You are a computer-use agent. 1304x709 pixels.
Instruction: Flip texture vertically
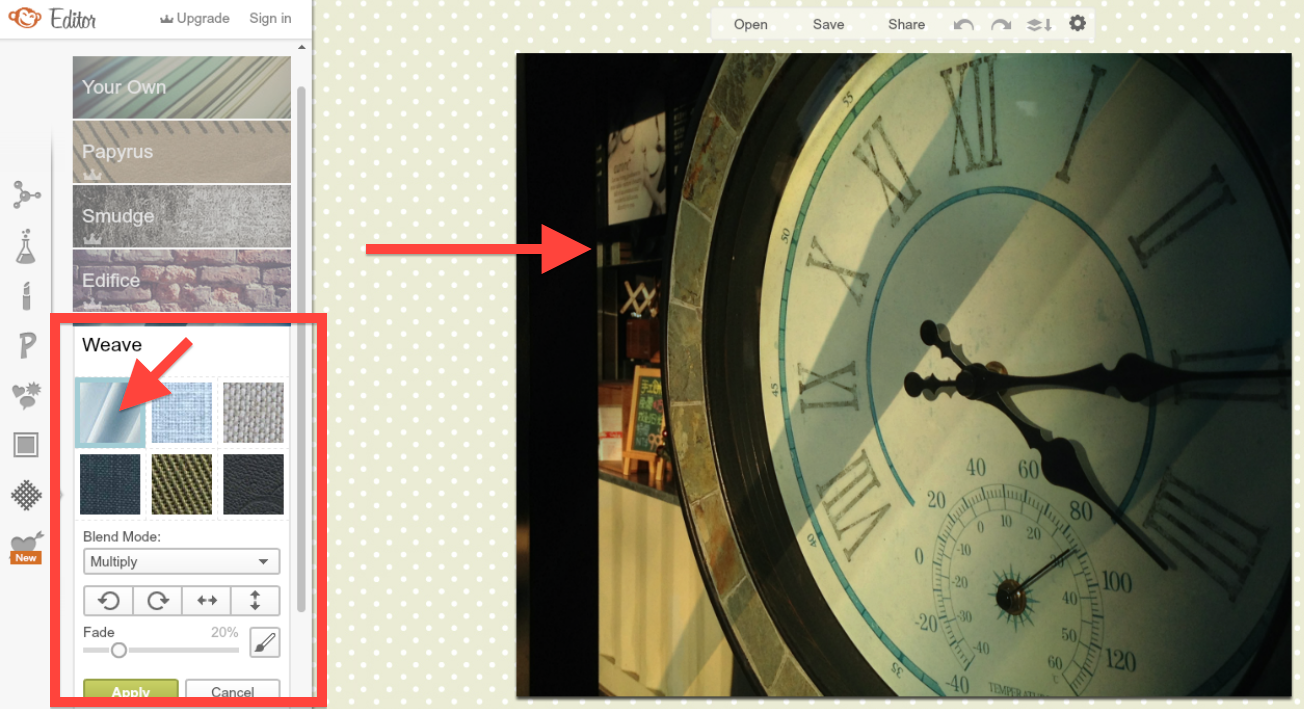coord(255,601)
